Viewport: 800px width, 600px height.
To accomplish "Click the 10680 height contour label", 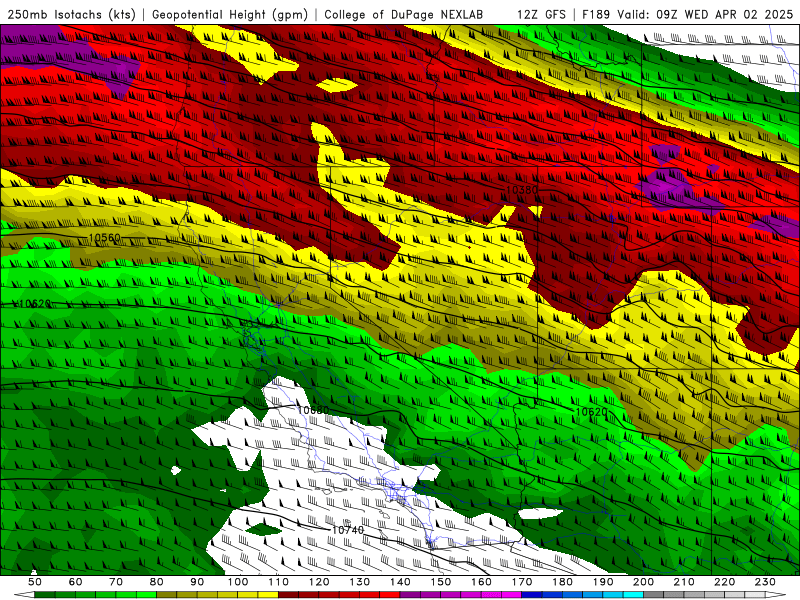I will coord(313,410).
